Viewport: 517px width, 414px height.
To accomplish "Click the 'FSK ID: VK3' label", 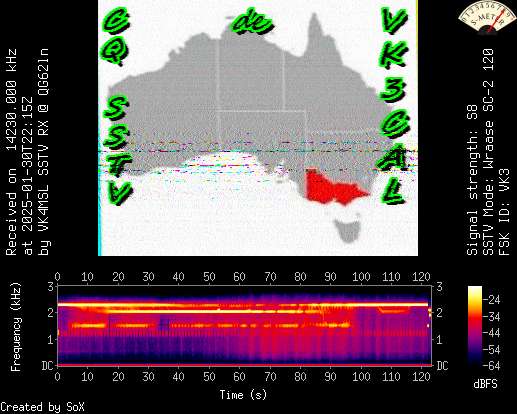I will point(504,212).
